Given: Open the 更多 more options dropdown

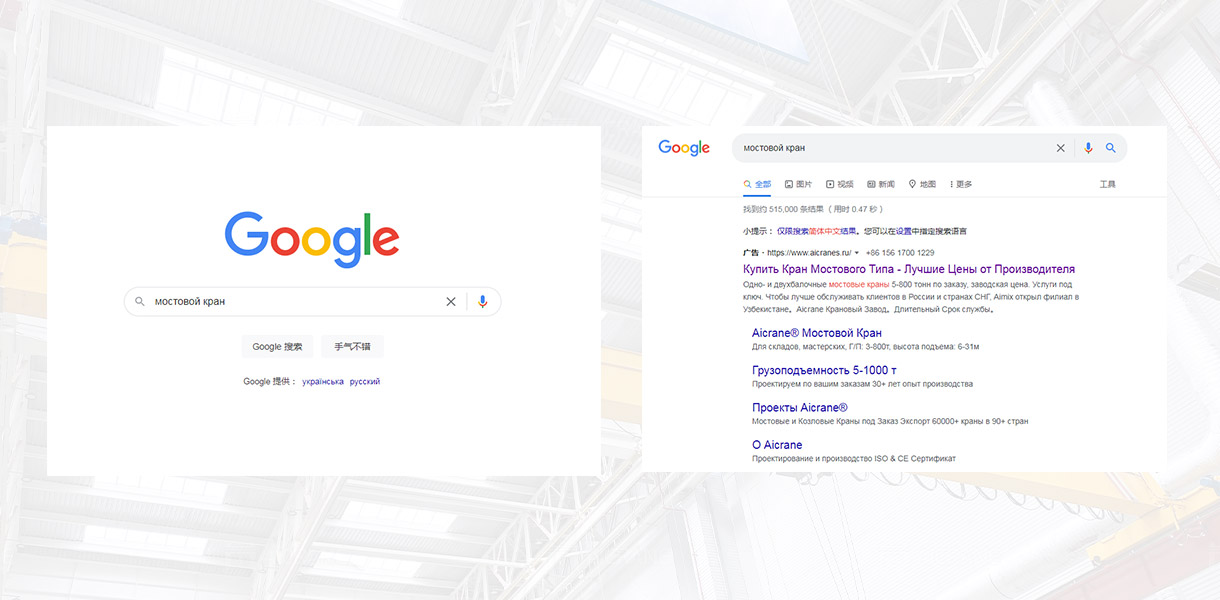Looking at the screenshot, I should (960, 184).
